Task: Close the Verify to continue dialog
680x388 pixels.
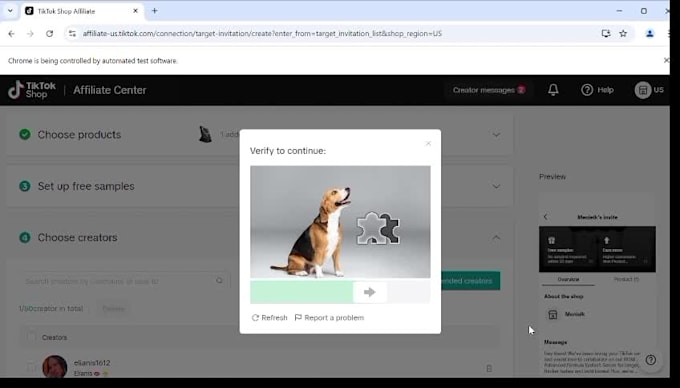Action: tap(428, 143)
